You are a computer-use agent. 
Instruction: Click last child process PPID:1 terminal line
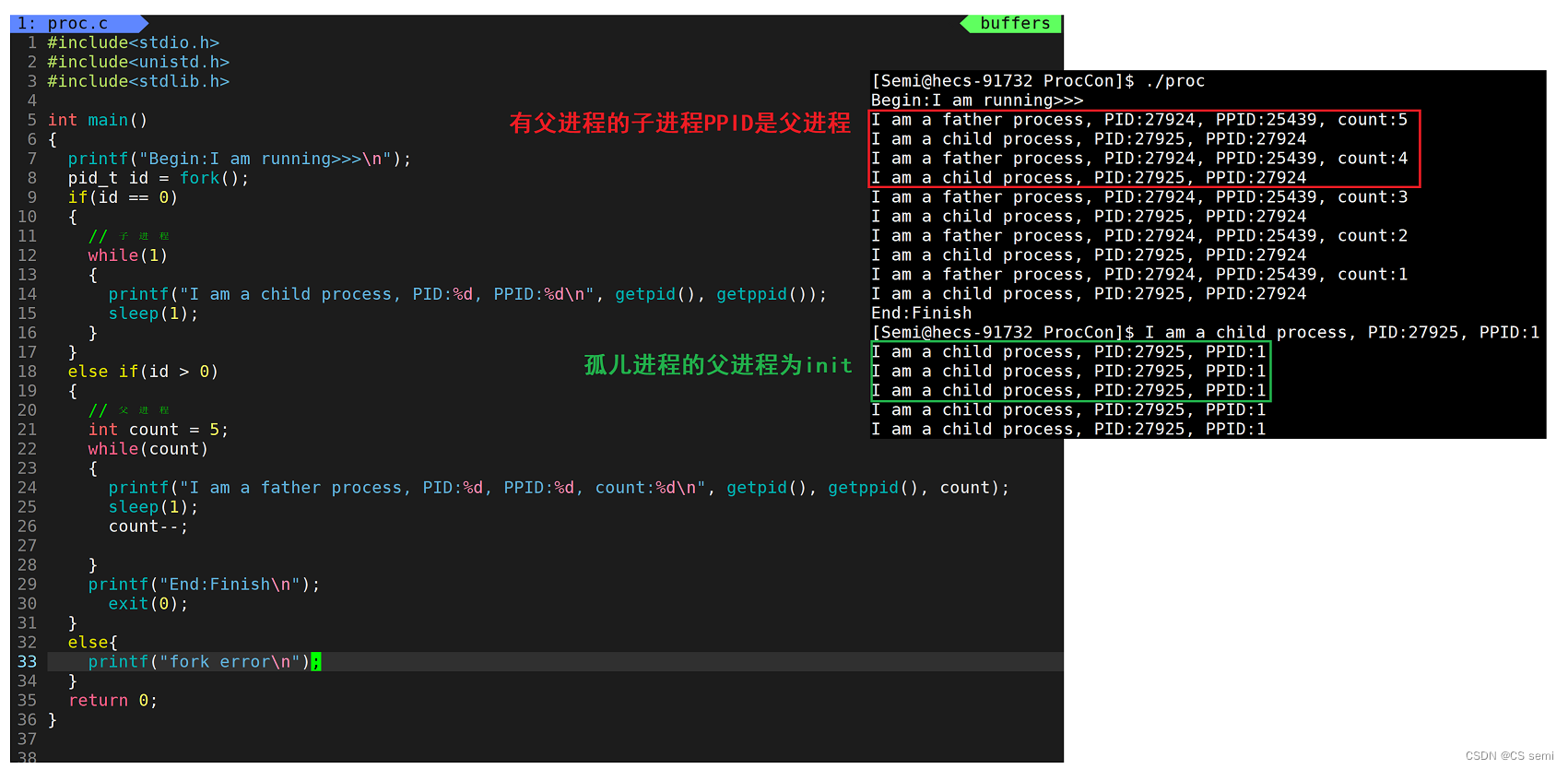(x=1068, y=430)
